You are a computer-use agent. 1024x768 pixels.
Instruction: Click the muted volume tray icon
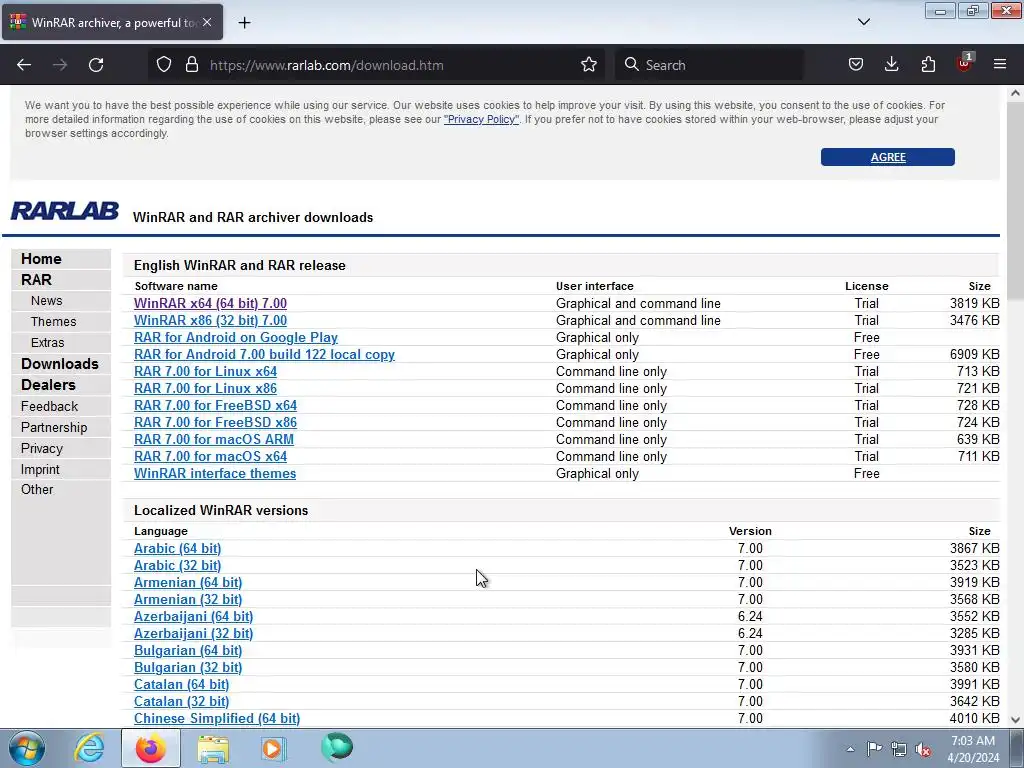pos(923,749)
